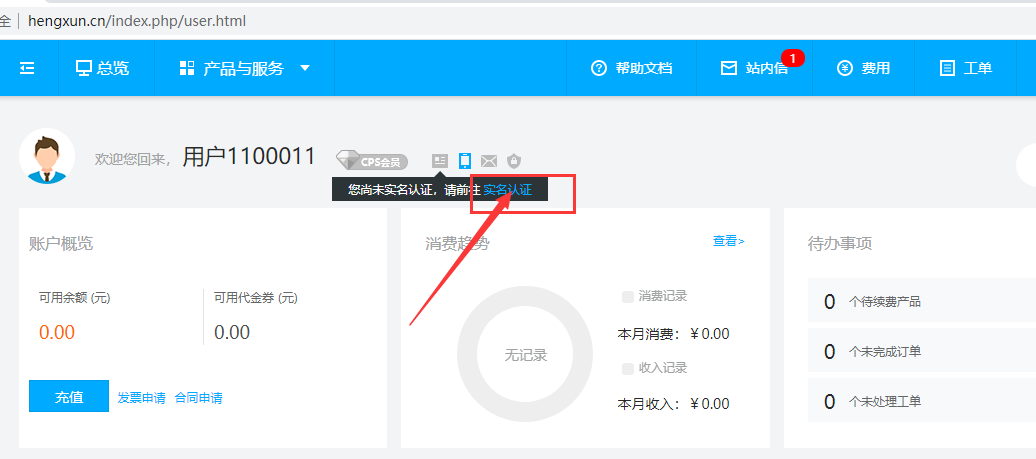Open the 总览 overview tab

102,68
